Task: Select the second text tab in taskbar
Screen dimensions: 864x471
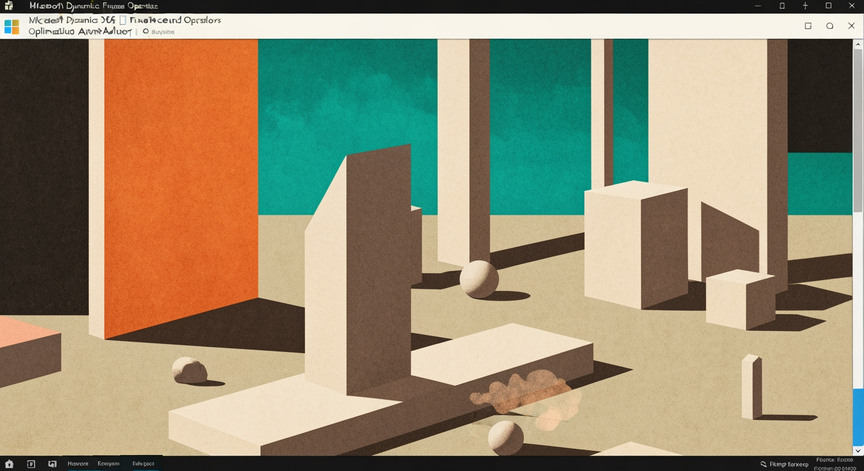Action: (109, 464)
